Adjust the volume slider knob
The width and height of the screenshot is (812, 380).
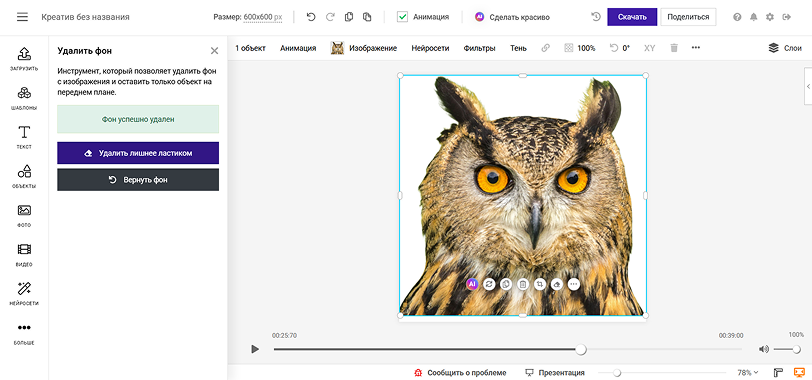[796, 349]
